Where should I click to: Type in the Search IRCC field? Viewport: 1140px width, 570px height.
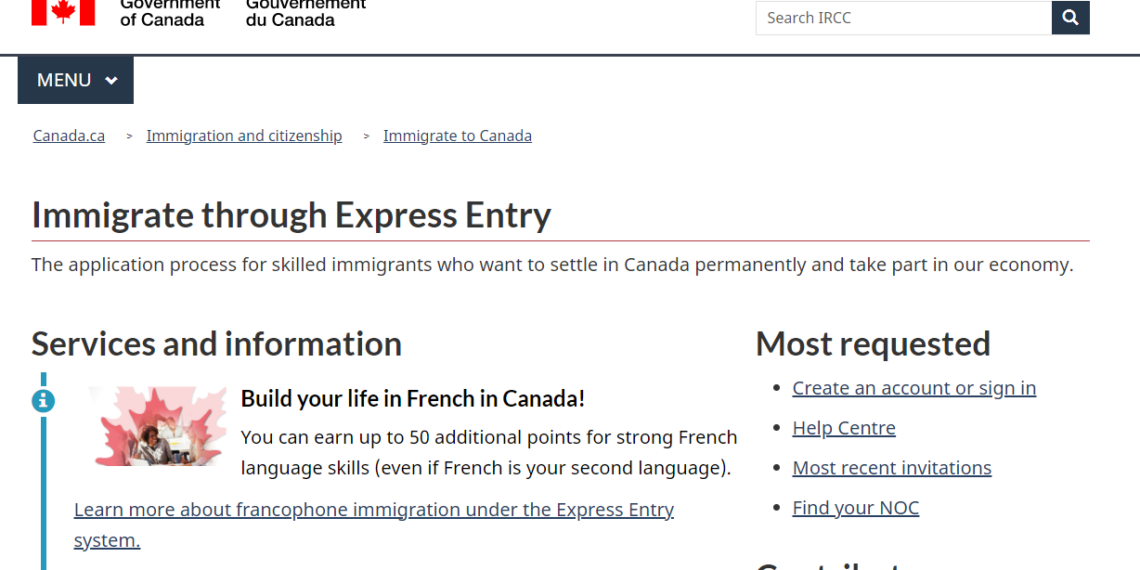click(x=902, y=18)
